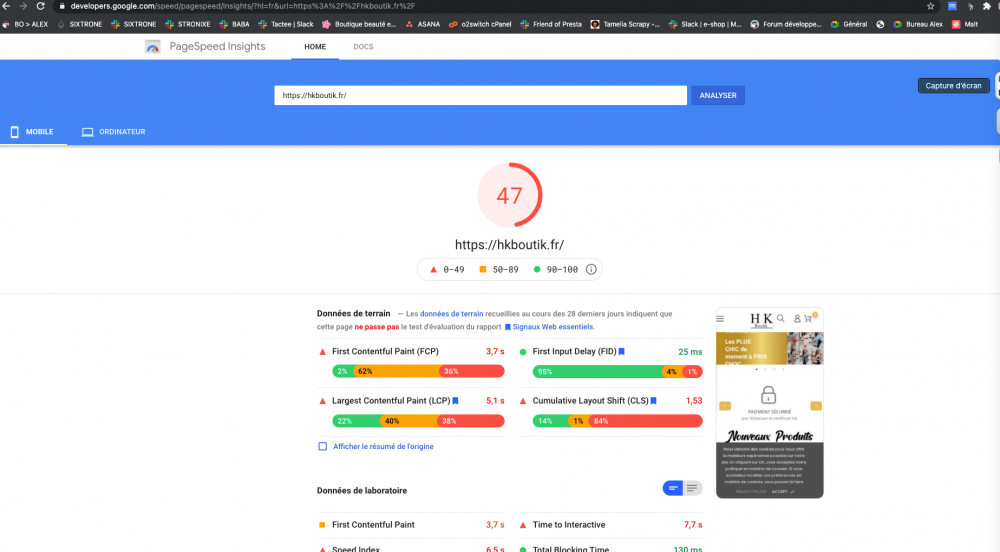The image size is (1000, 552).
Task: Bookmark this page with the star icon
Action: pos(930,6)
